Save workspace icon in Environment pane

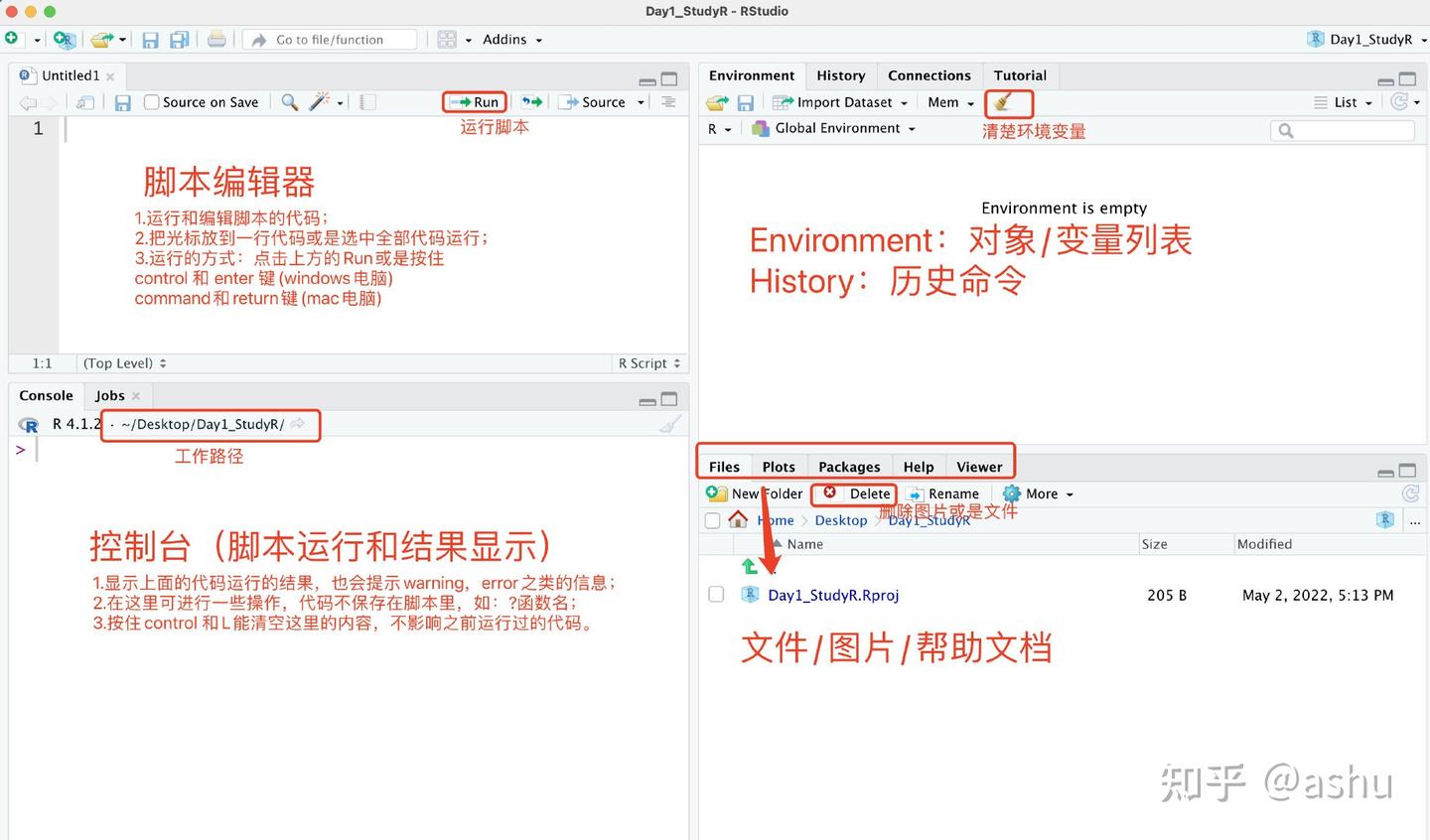point(746,102)
